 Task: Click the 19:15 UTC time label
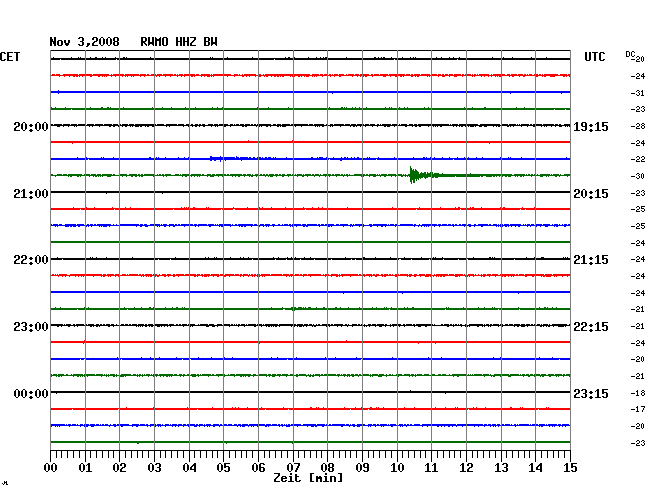(591, 126)
